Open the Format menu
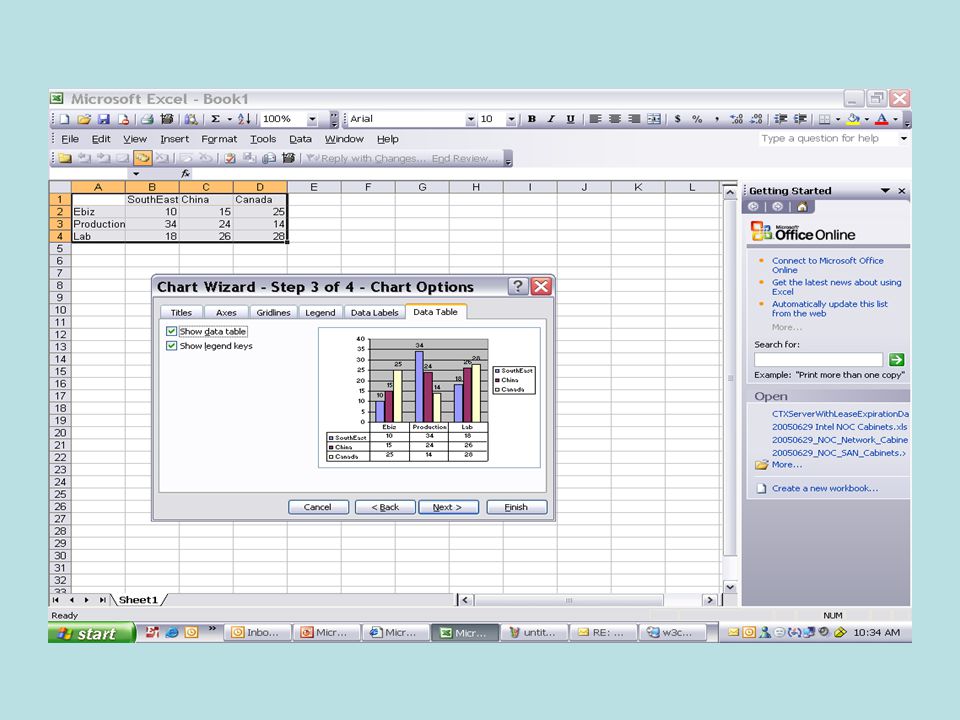Screen dimensions: 960x720 click(x=219, y=139)
